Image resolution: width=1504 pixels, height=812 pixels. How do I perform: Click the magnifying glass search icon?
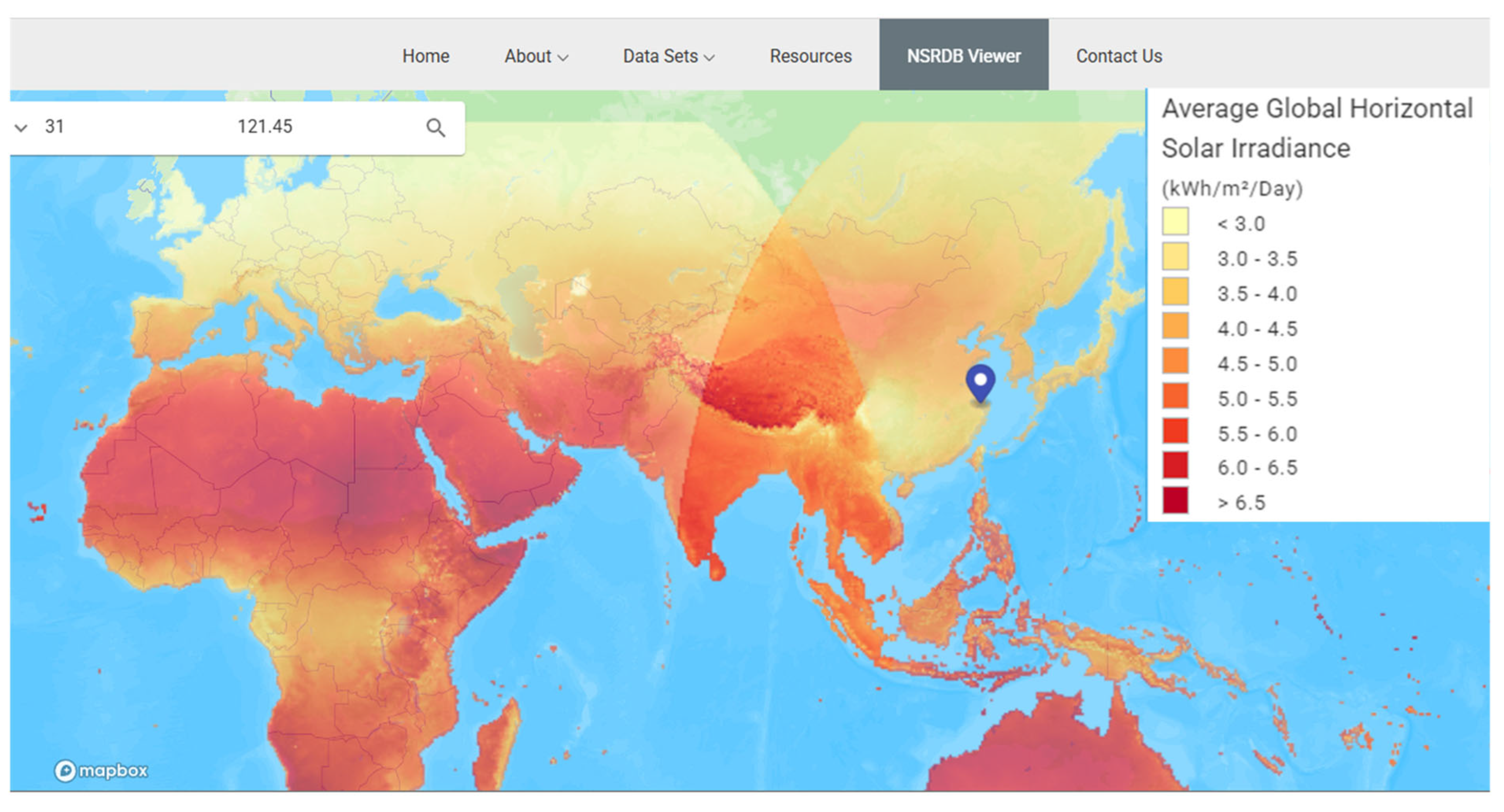pos(435,127)
